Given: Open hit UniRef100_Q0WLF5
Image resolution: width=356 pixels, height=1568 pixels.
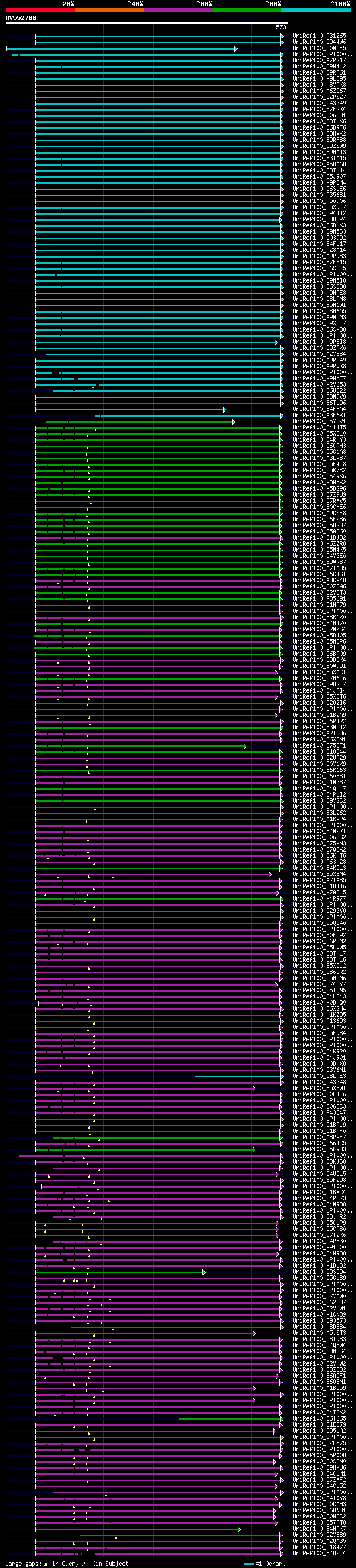Looking at the screenshot, I should (x=319, y=48).
